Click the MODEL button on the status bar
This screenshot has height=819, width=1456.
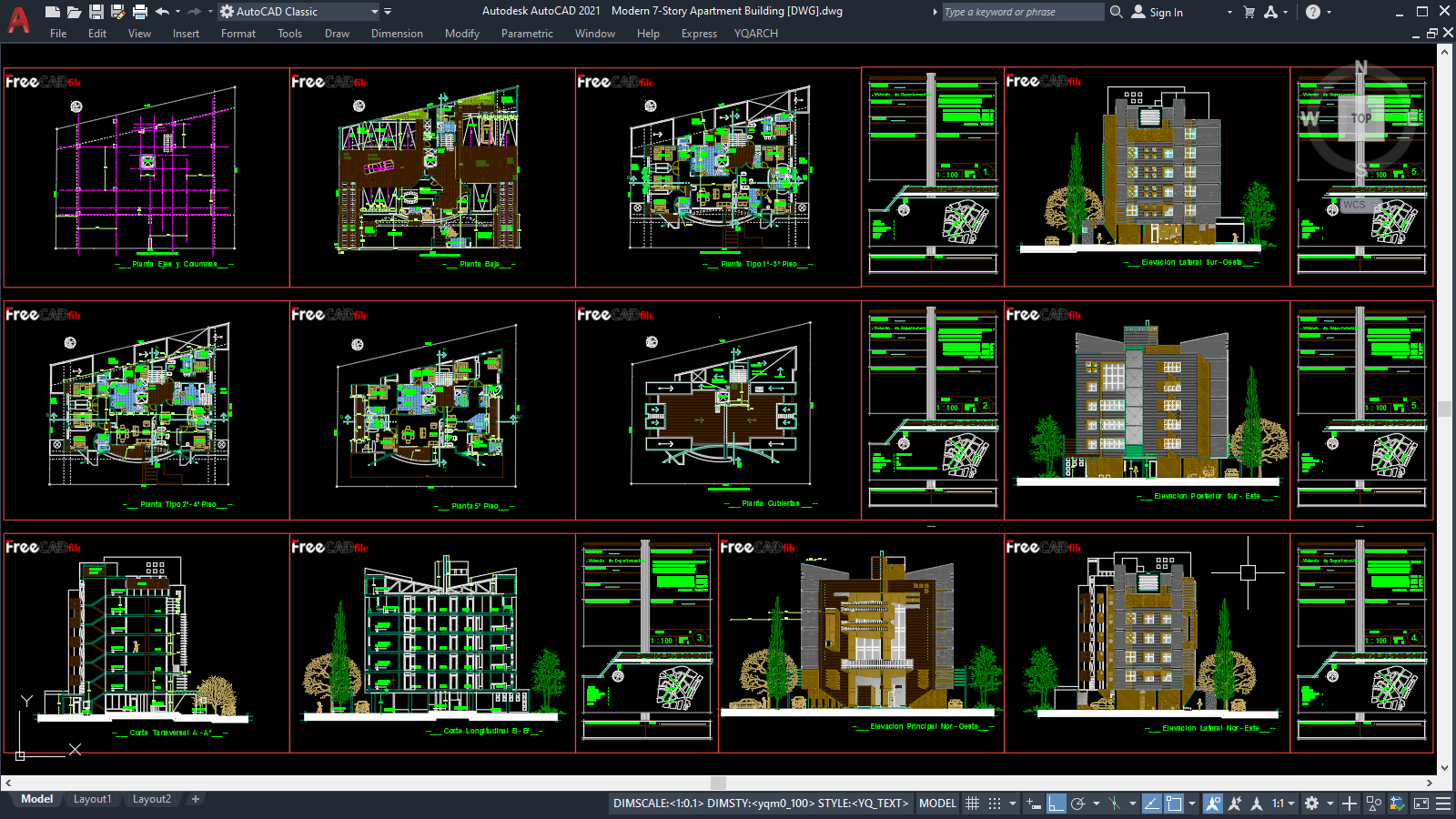coord(939,804)
